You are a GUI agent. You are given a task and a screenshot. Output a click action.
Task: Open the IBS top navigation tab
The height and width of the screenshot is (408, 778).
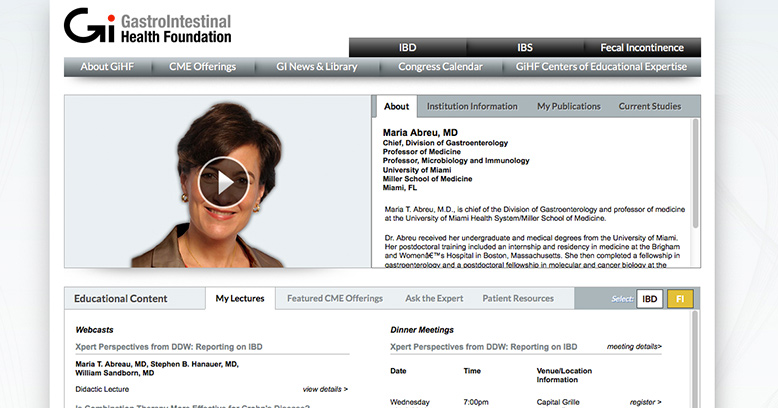point(525,48)
